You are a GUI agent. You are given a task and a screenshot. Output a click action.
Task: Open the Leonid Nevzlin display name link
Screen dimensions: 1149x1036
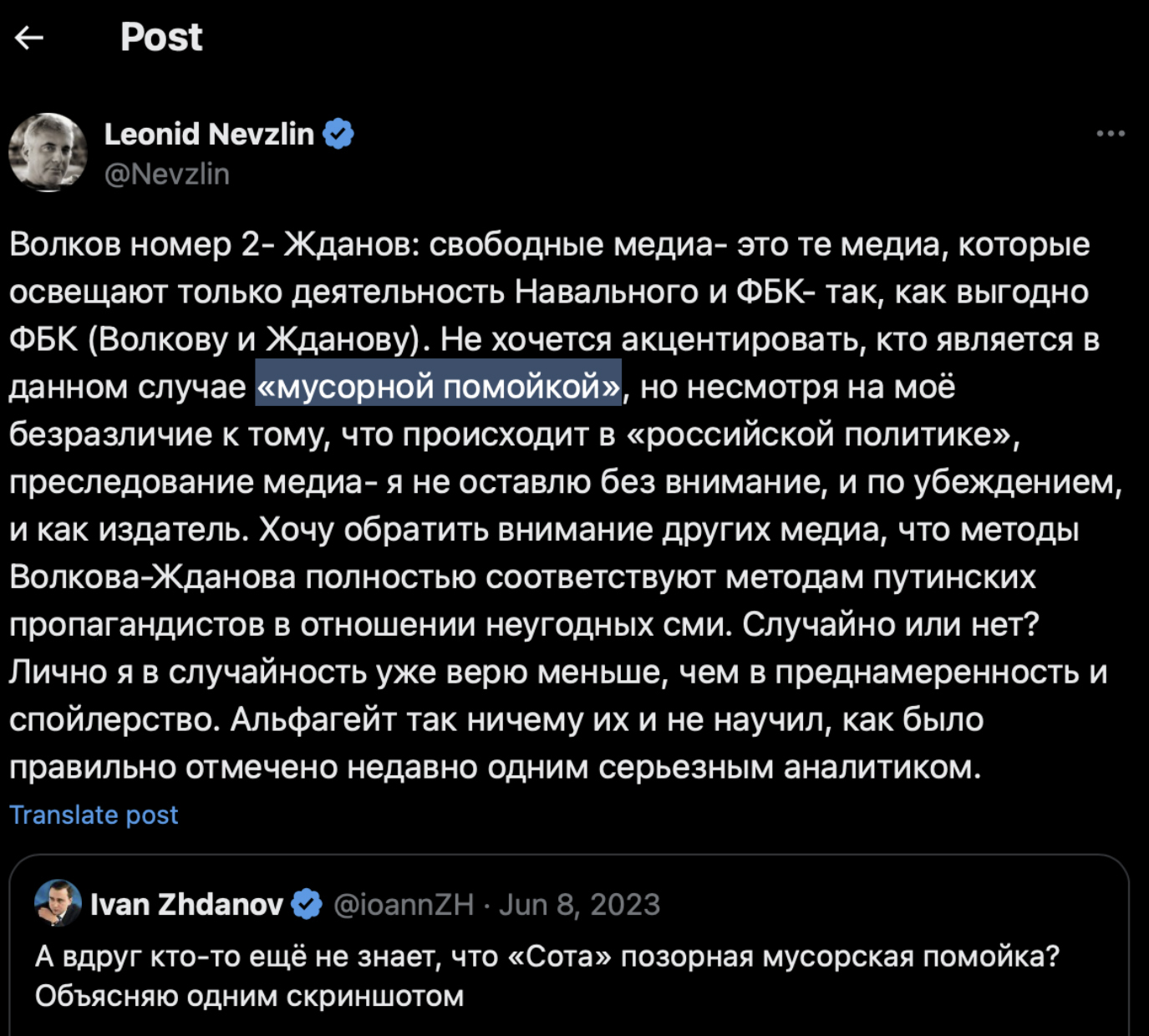click(209, 134)
